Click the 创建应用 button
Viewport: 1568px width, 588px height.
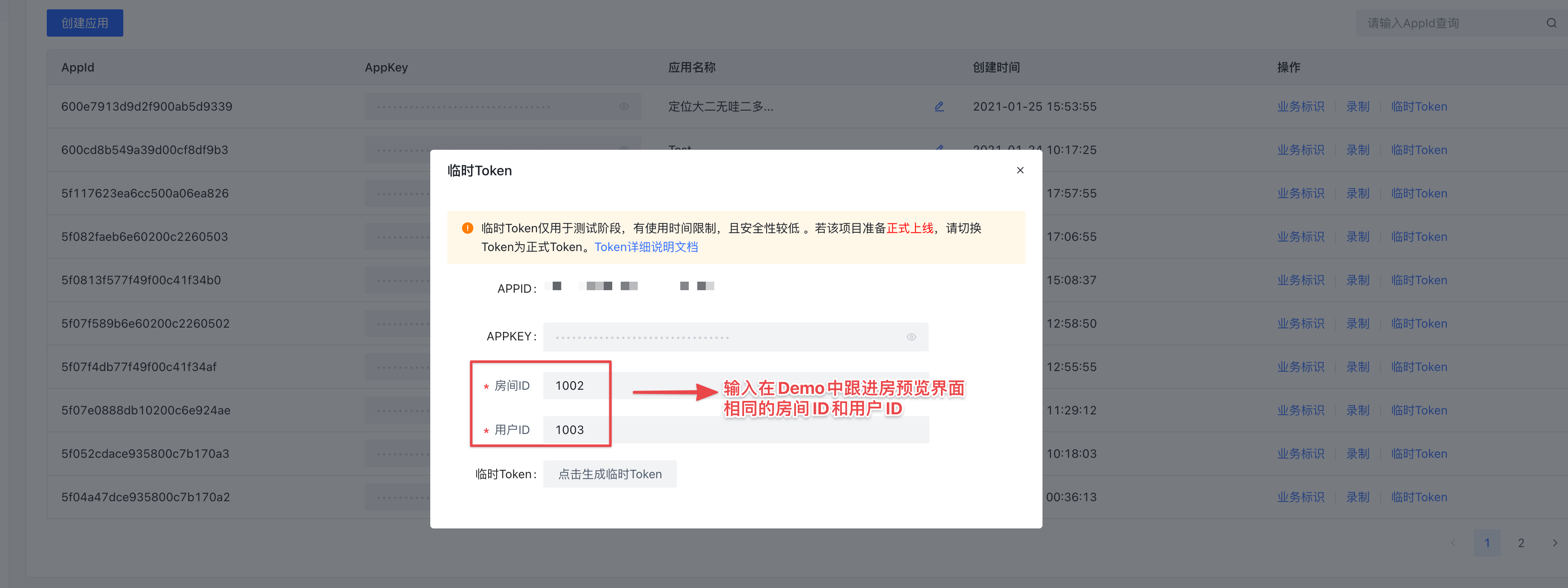[x=85, y=23]
